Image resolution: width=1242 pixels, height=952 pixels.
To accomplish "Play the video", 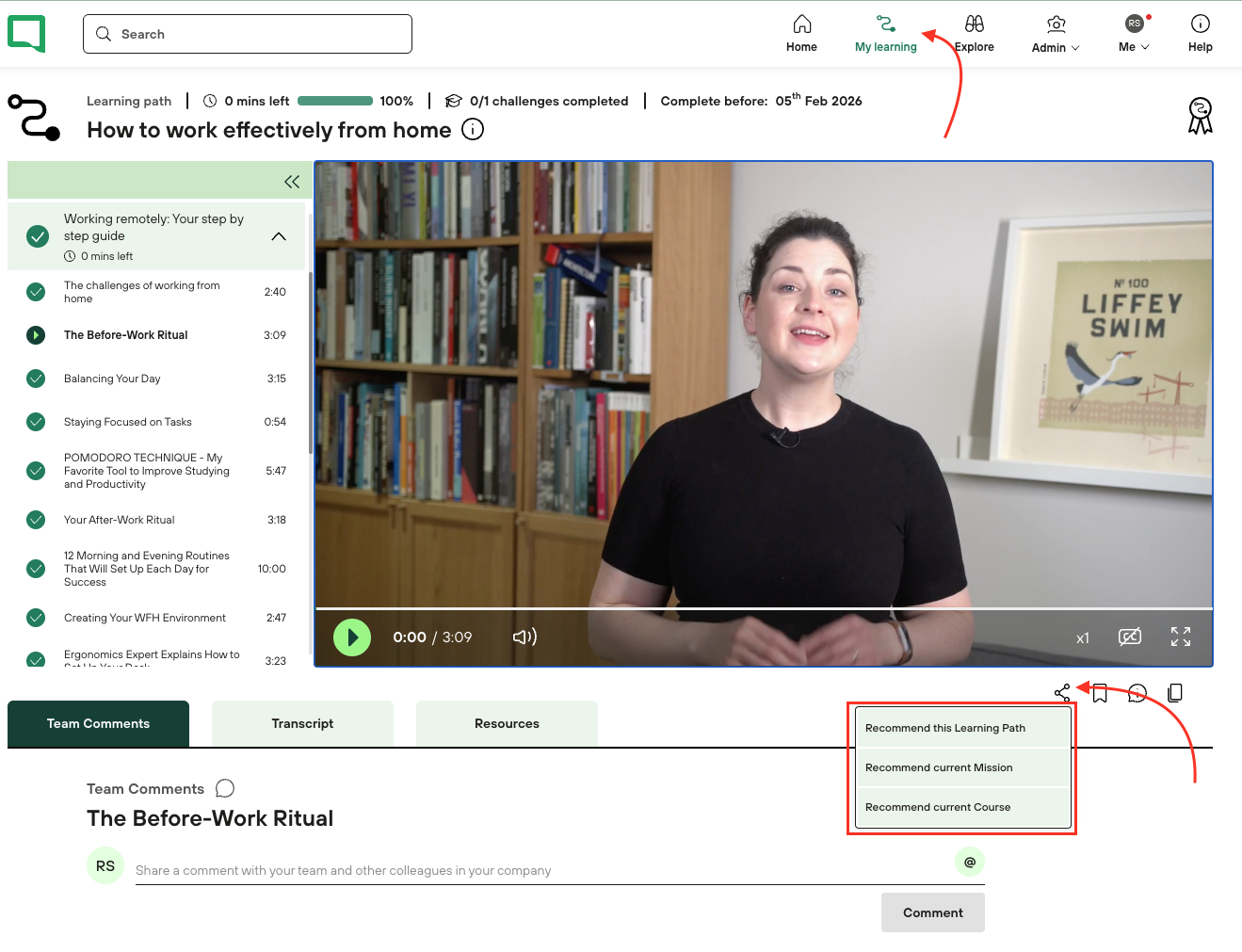I will pyautogui.click(x=352, y=637).
